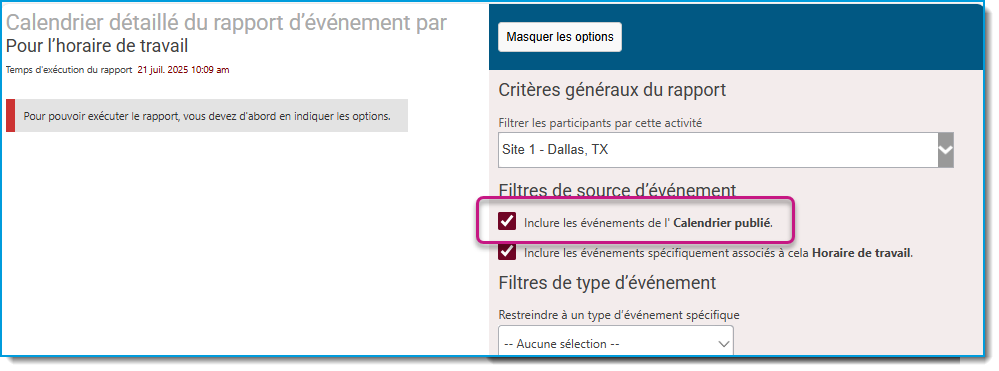Click the label Temps d'exécution du rapport
Viewport: 999px width, 371px height.
(69, 70)
